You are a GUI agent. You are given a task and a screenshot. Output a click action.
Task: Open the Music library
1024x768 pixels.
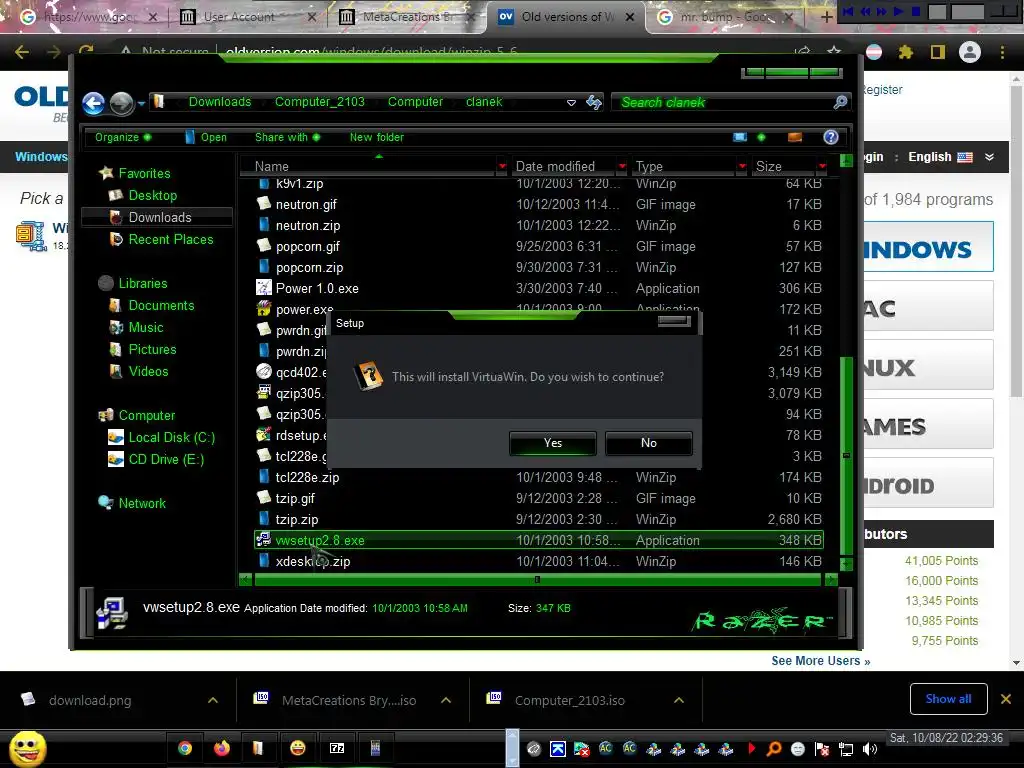145,328
